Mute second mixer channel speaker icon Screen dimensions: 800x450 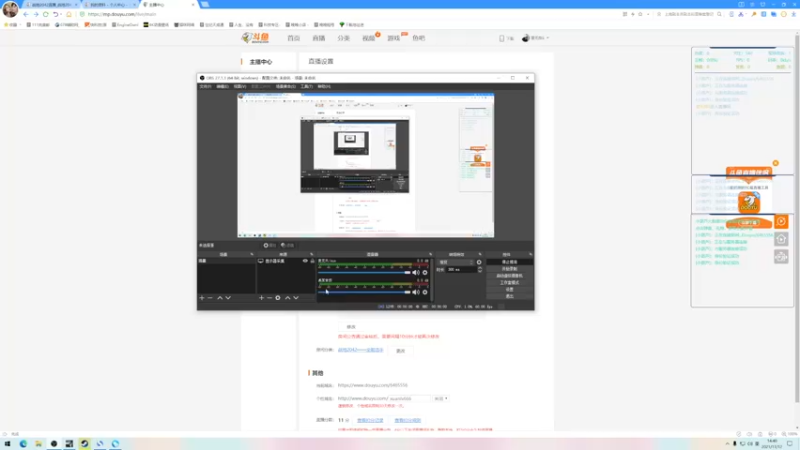416,292
